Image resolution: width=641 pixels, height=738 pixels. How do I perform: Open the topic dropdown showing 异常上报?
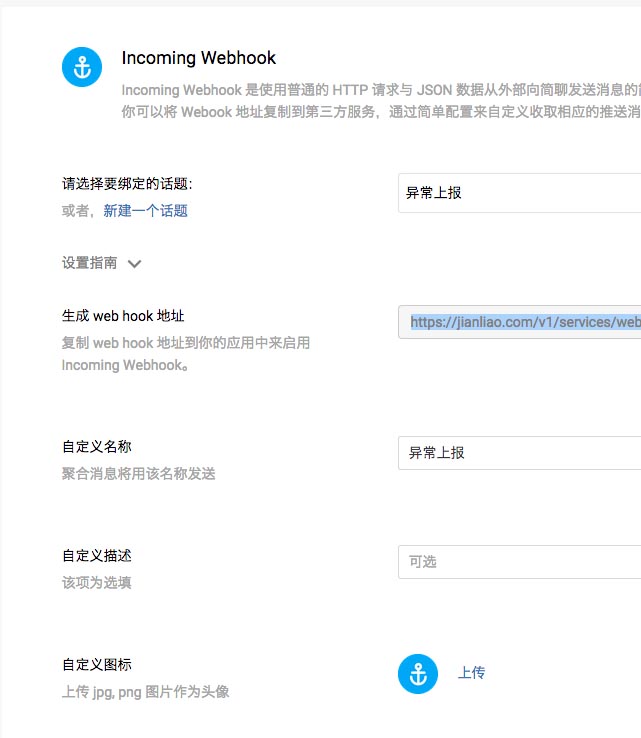click(x=519, y=193)
